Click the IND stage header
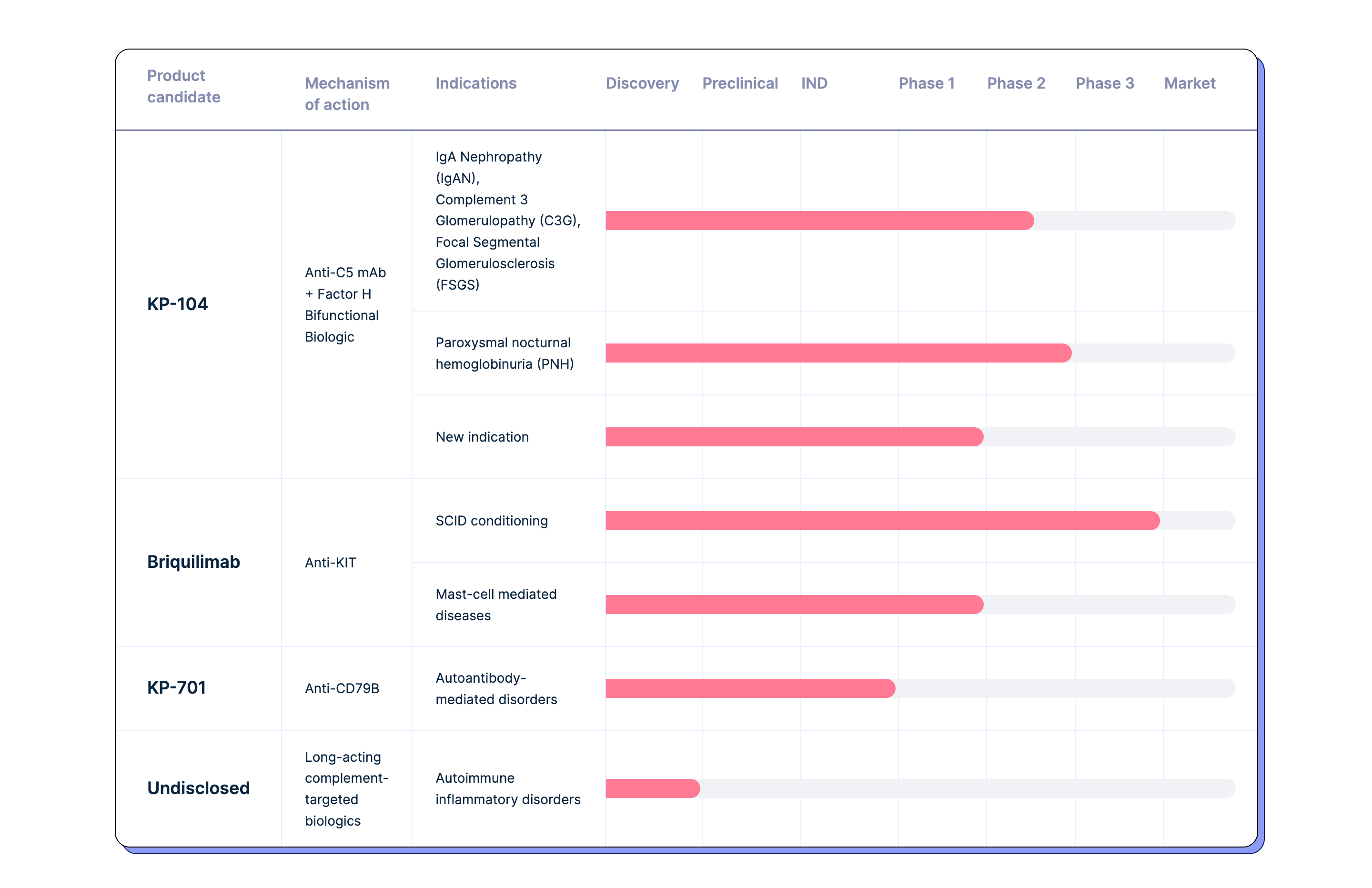Viewport: 1372px width, 888px height. 814,83
